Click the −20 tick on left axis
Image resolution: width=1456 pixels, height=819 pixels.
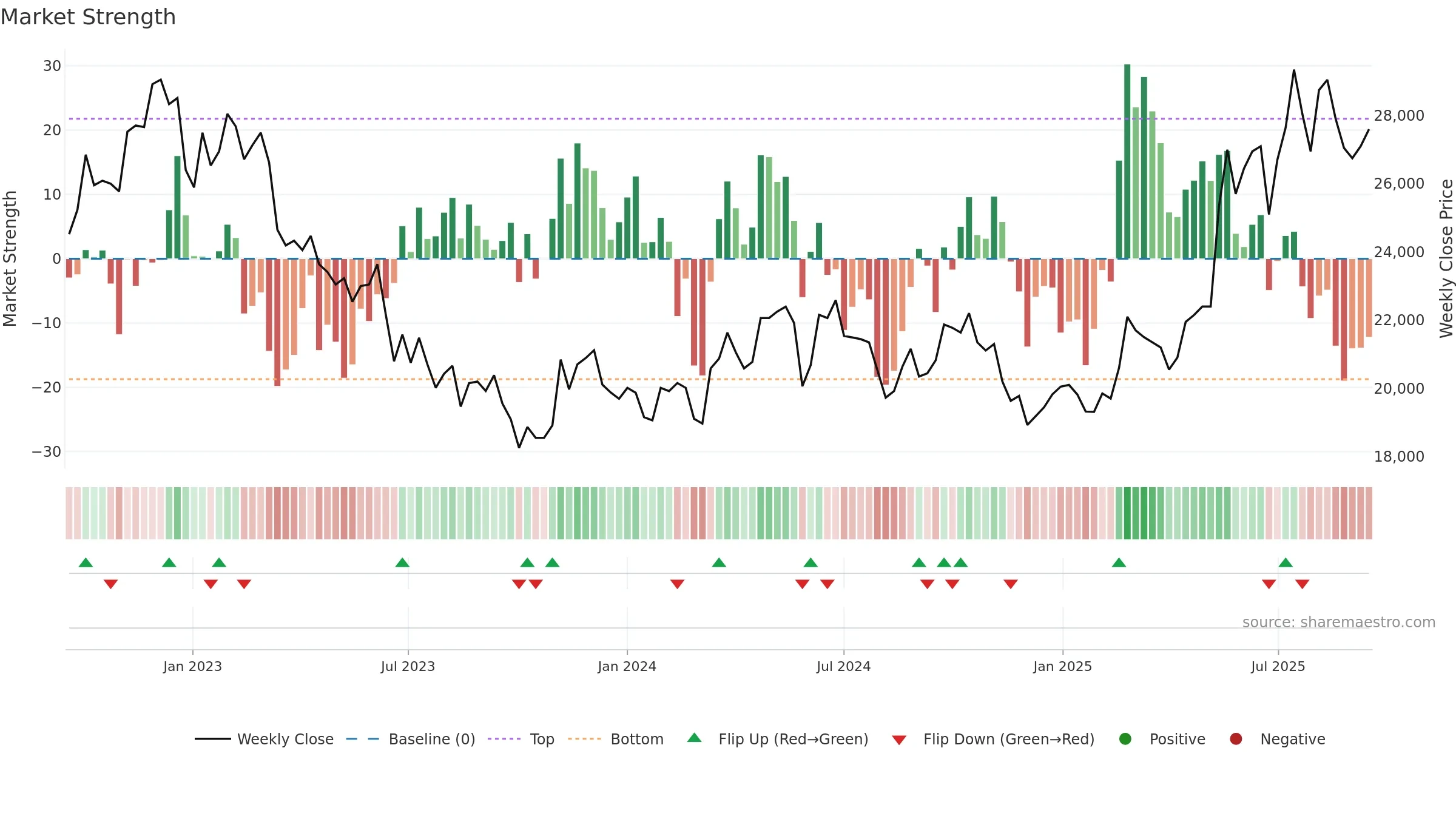tap(47, 387)
